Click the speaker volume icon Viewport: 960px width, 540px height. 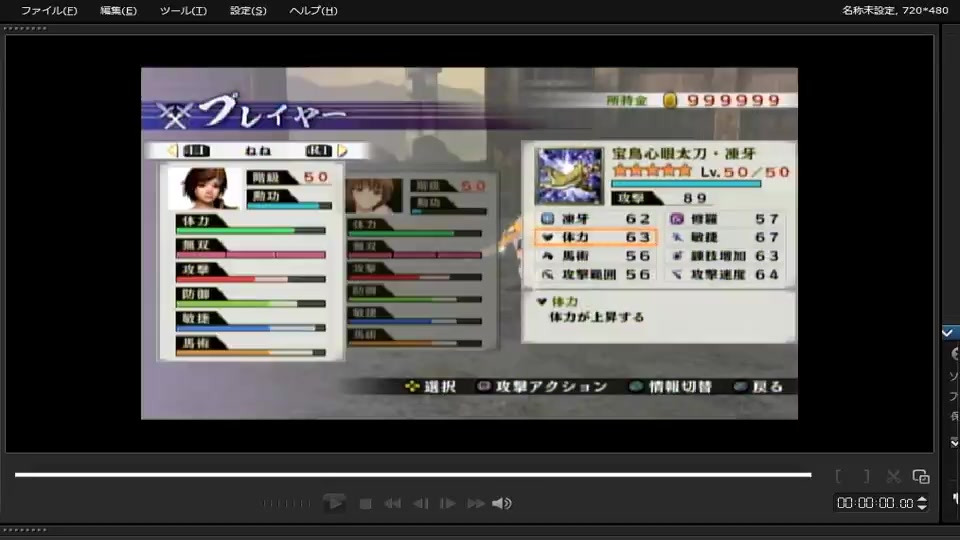[501, 503]
